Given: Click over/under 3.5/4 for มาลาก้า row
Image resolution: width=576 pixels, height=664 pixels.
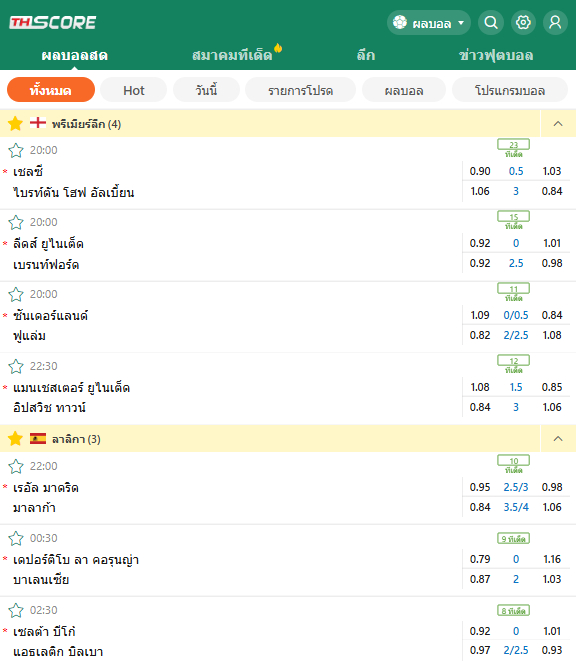Looking at the screenshot, I should point(516,507).
